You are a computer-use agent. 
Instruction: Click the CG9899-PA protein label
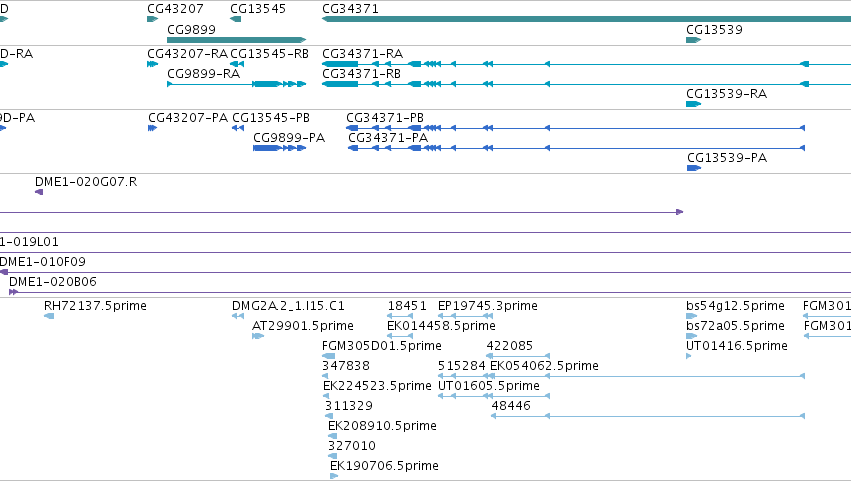pyautogui.click(x=289, y=138)
